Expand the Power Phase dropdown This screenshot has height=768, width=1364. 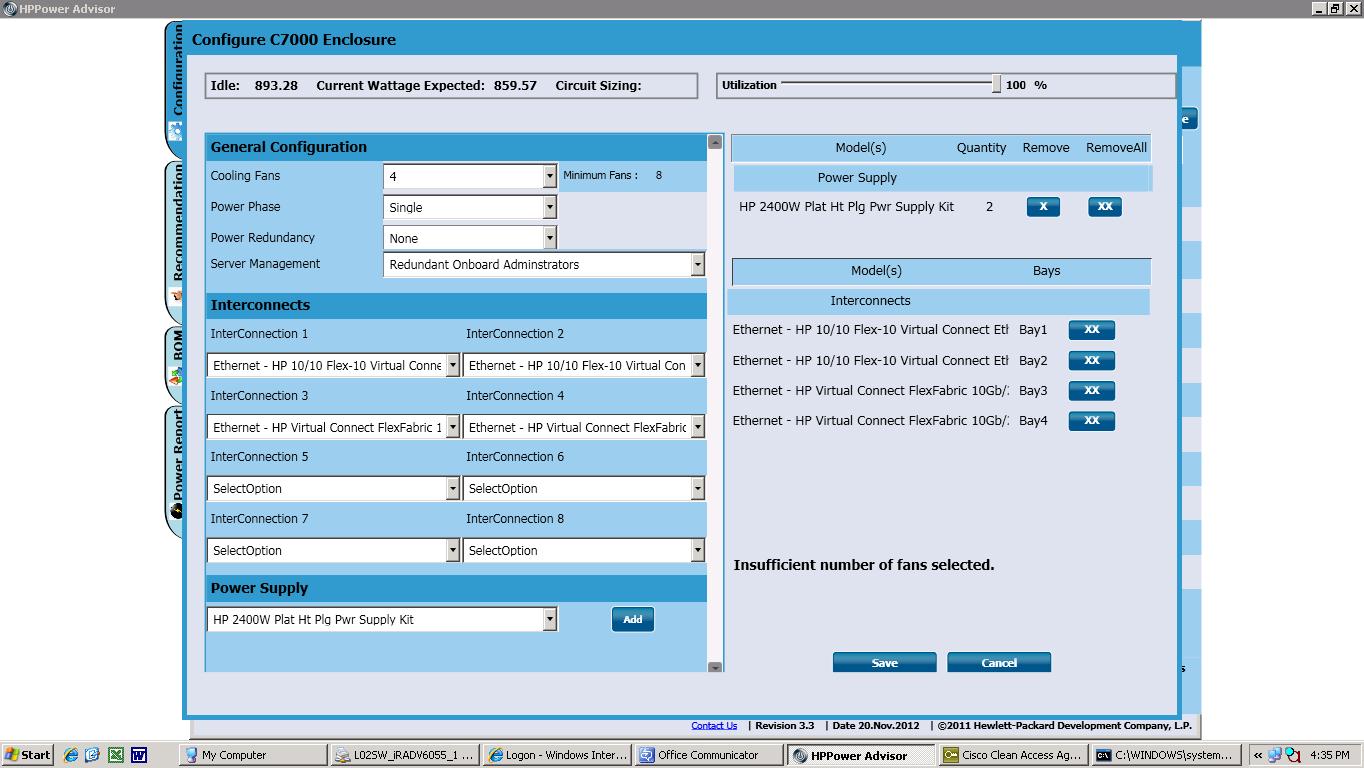[549, 207]
